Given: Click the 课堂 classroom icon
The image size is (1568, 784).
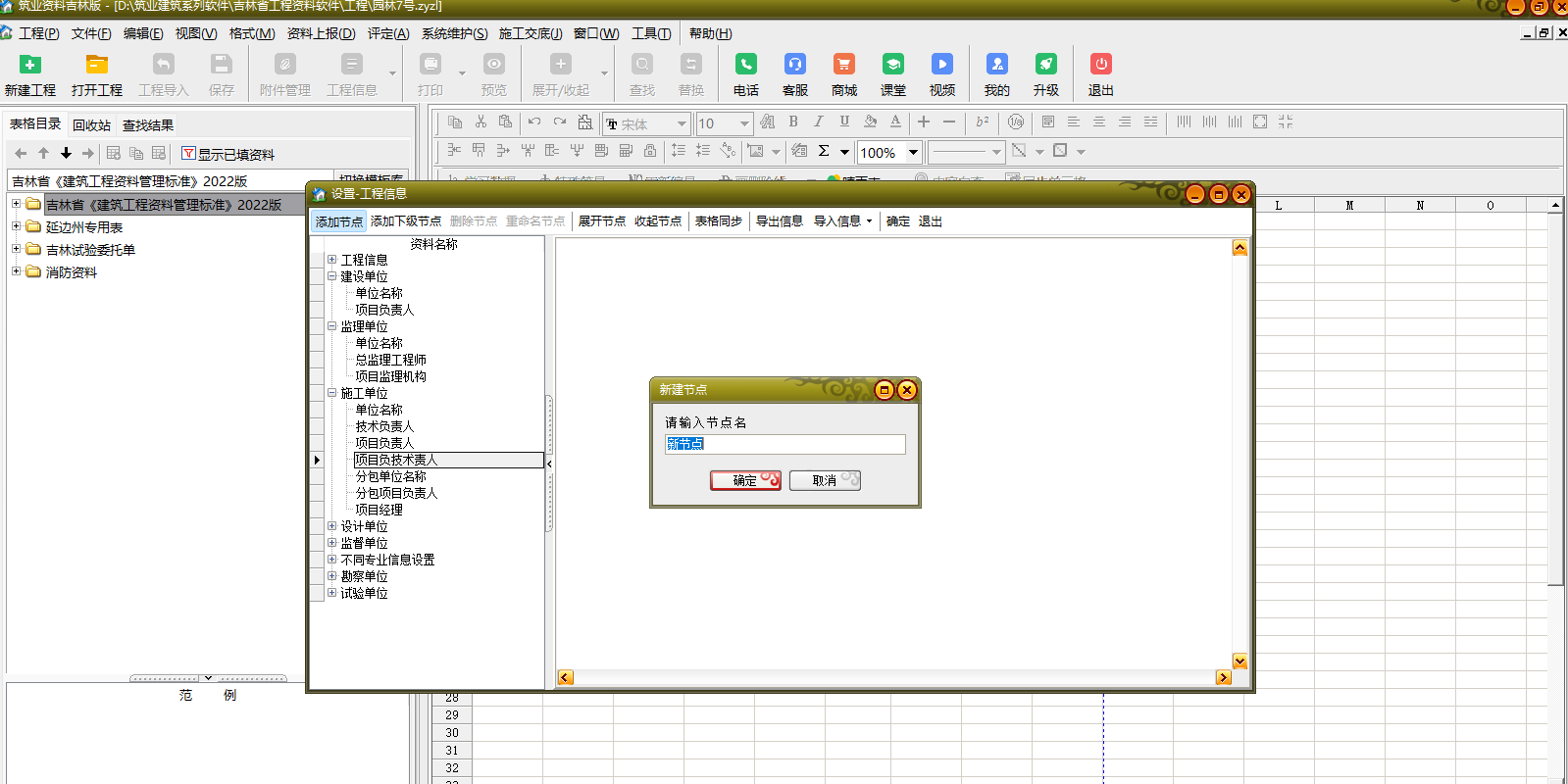Looking at the screenshot, I should pyautogui.click(x=892, y=66).
